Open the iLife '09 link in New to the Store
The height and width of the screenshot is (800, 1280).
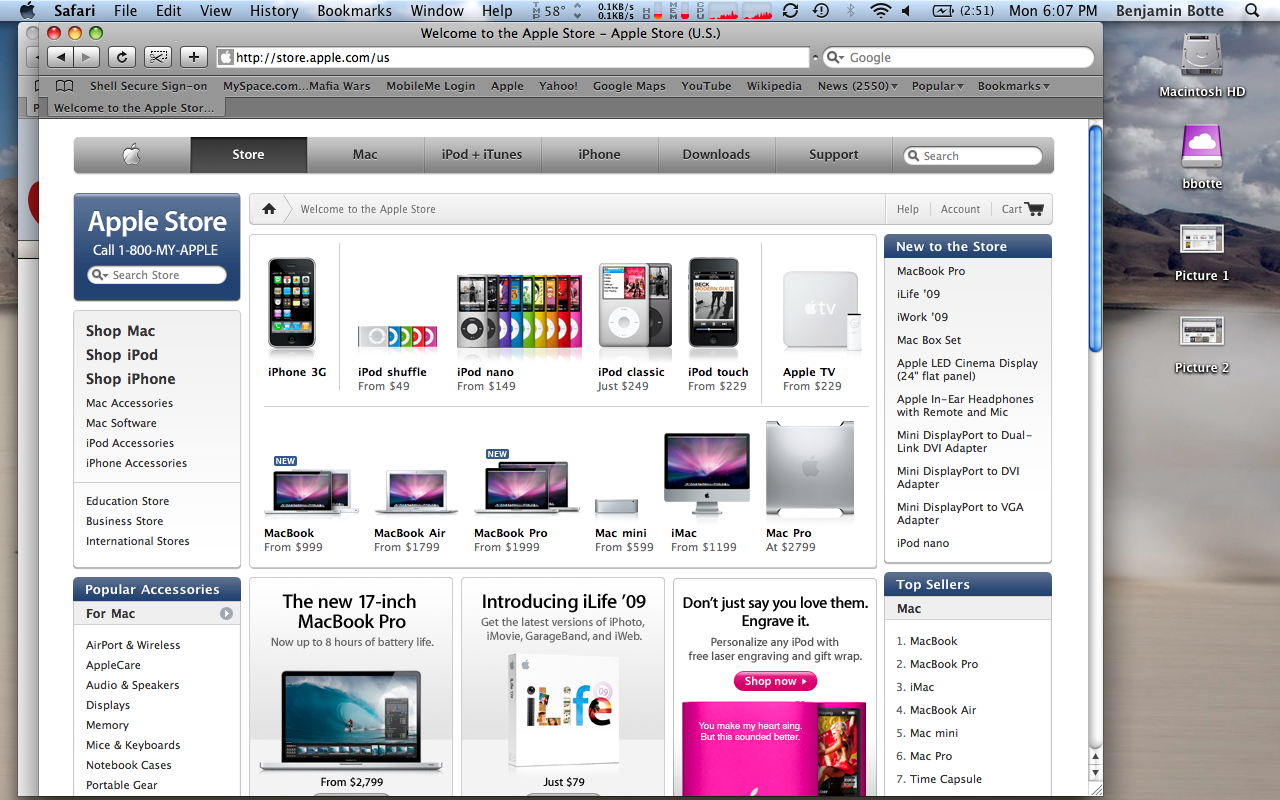(918, 294)
